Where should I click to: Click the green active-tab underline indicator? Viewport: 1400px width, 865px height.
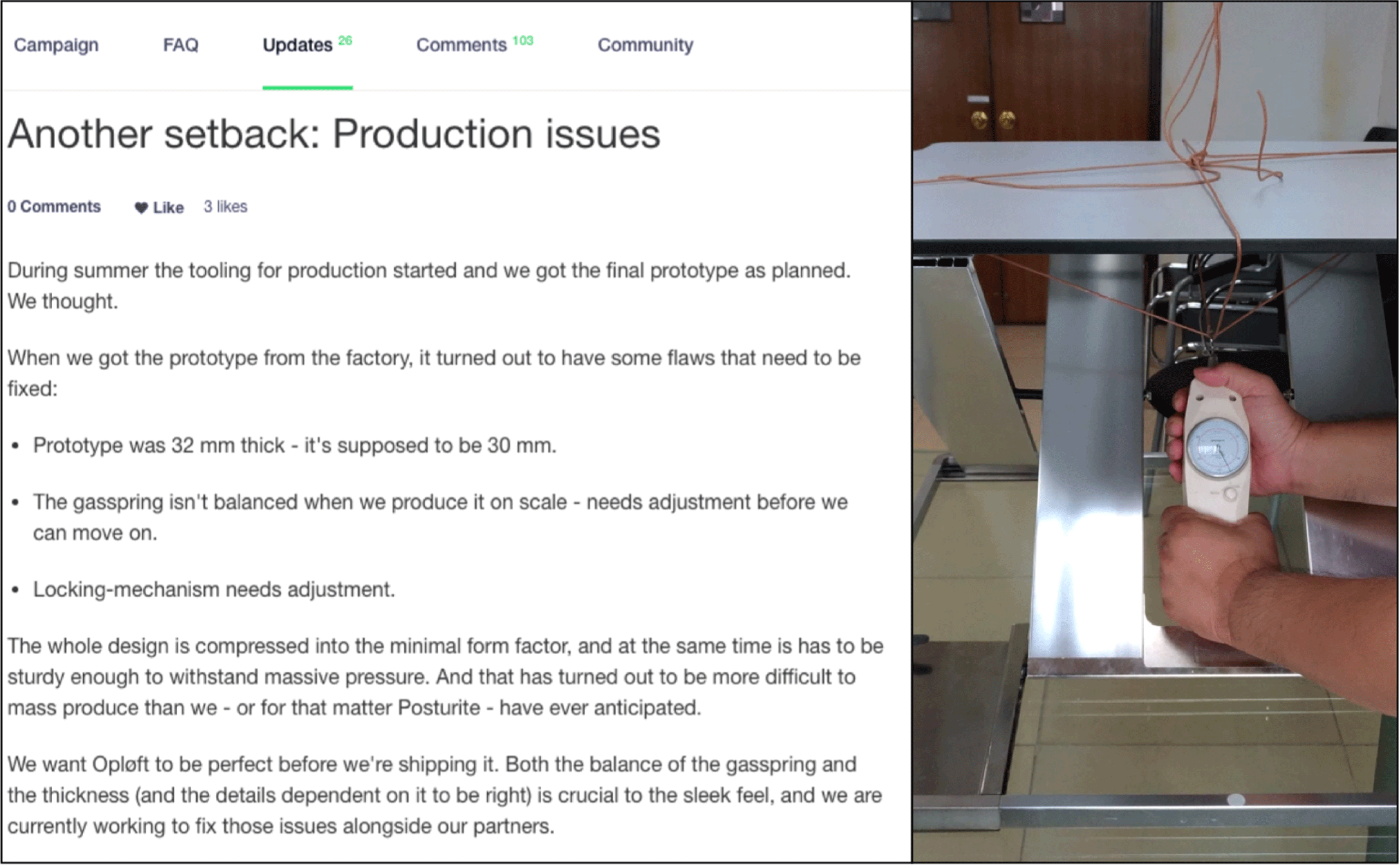click(x=307, y=87)
